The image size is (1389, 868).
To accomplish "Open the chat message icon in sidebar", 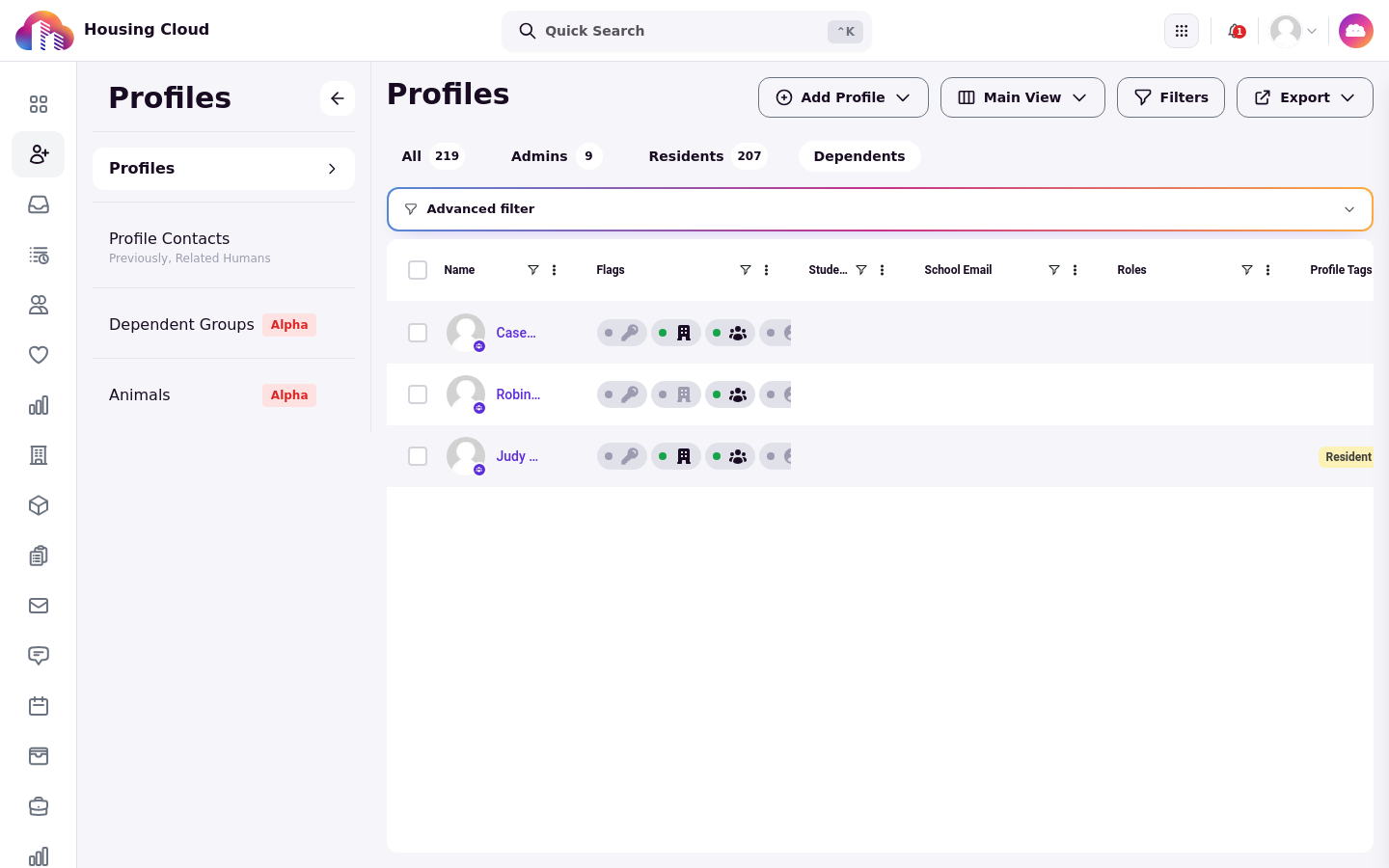I will point(39,656).
